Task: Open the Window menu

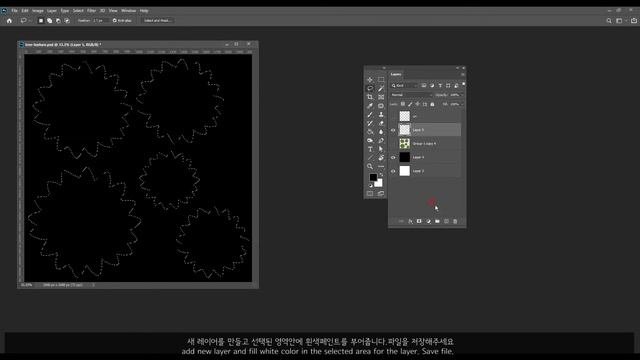Action: pyautogui.click(x=129, y=11)
